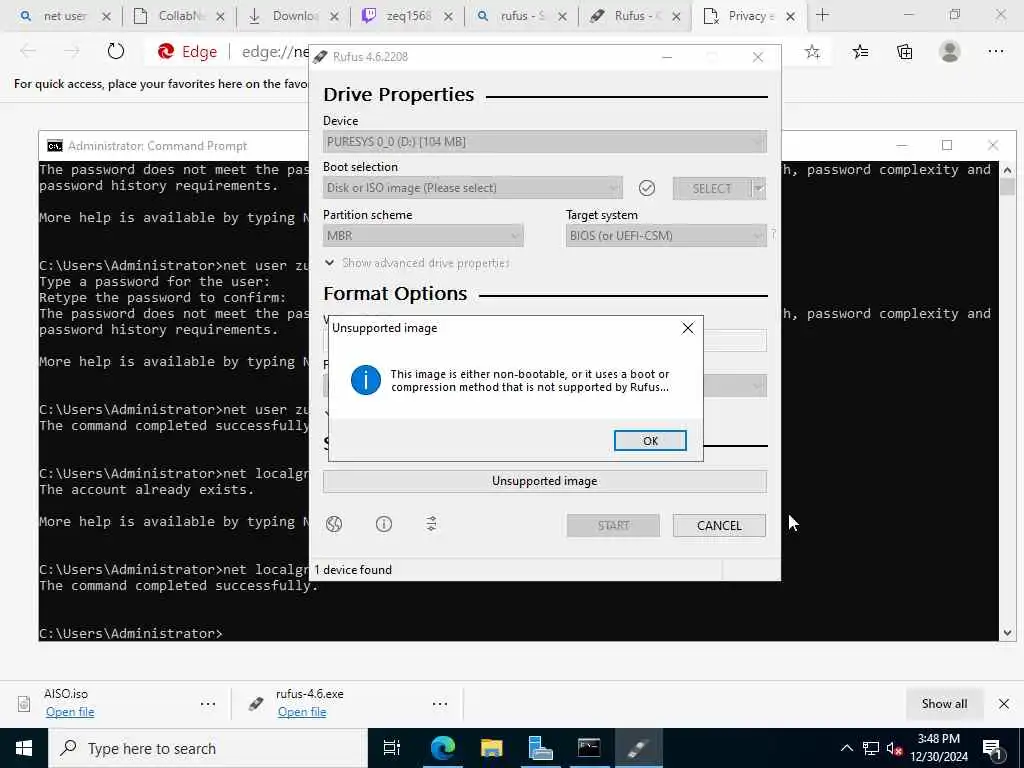Viewport: 1024px width, 768px height.
Task: Open Edge from the taskbar
Action: 442,748
